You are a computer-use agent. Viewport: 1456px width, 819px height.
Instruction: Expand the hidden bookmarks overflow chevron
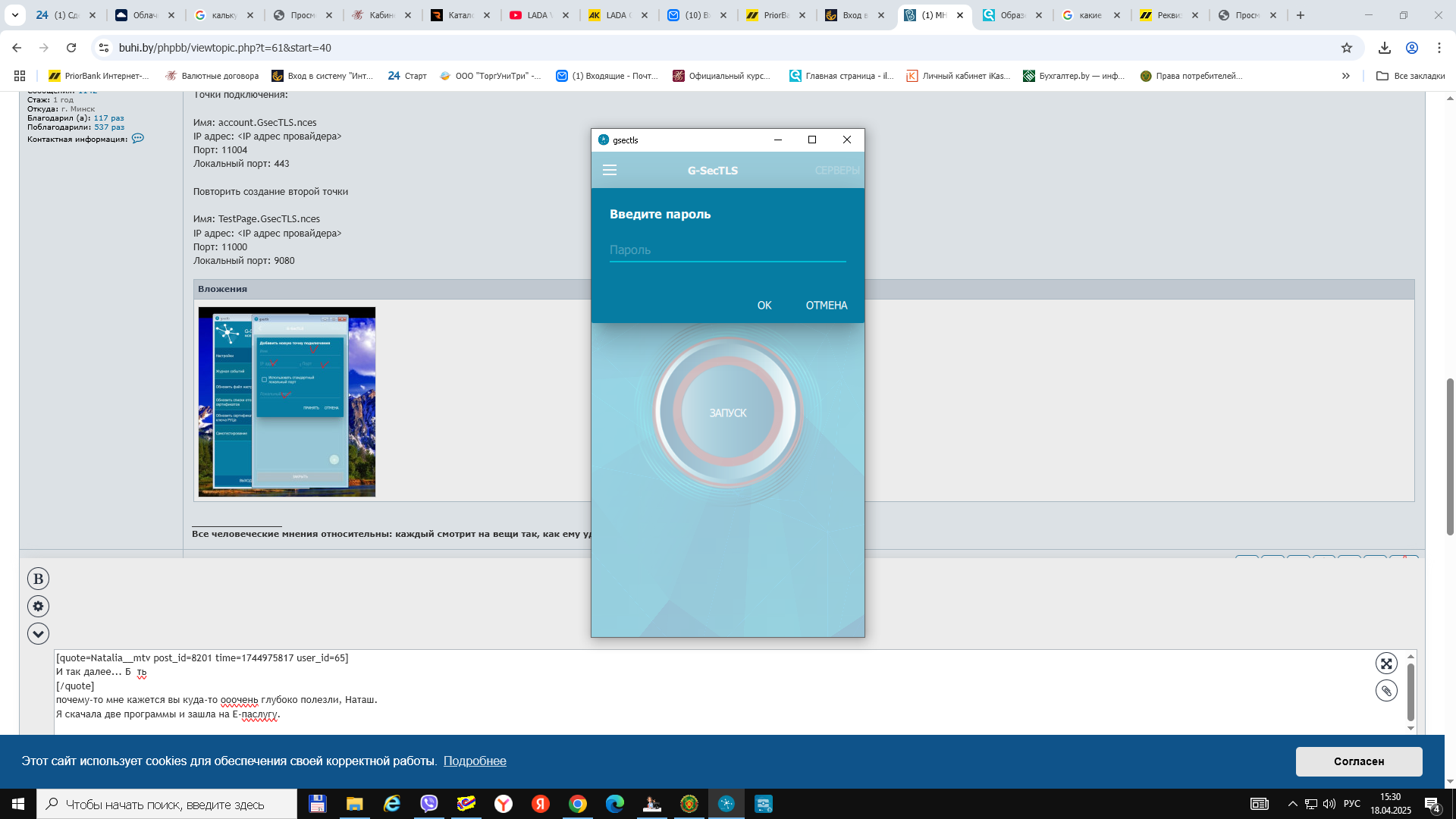point(1346,76)
